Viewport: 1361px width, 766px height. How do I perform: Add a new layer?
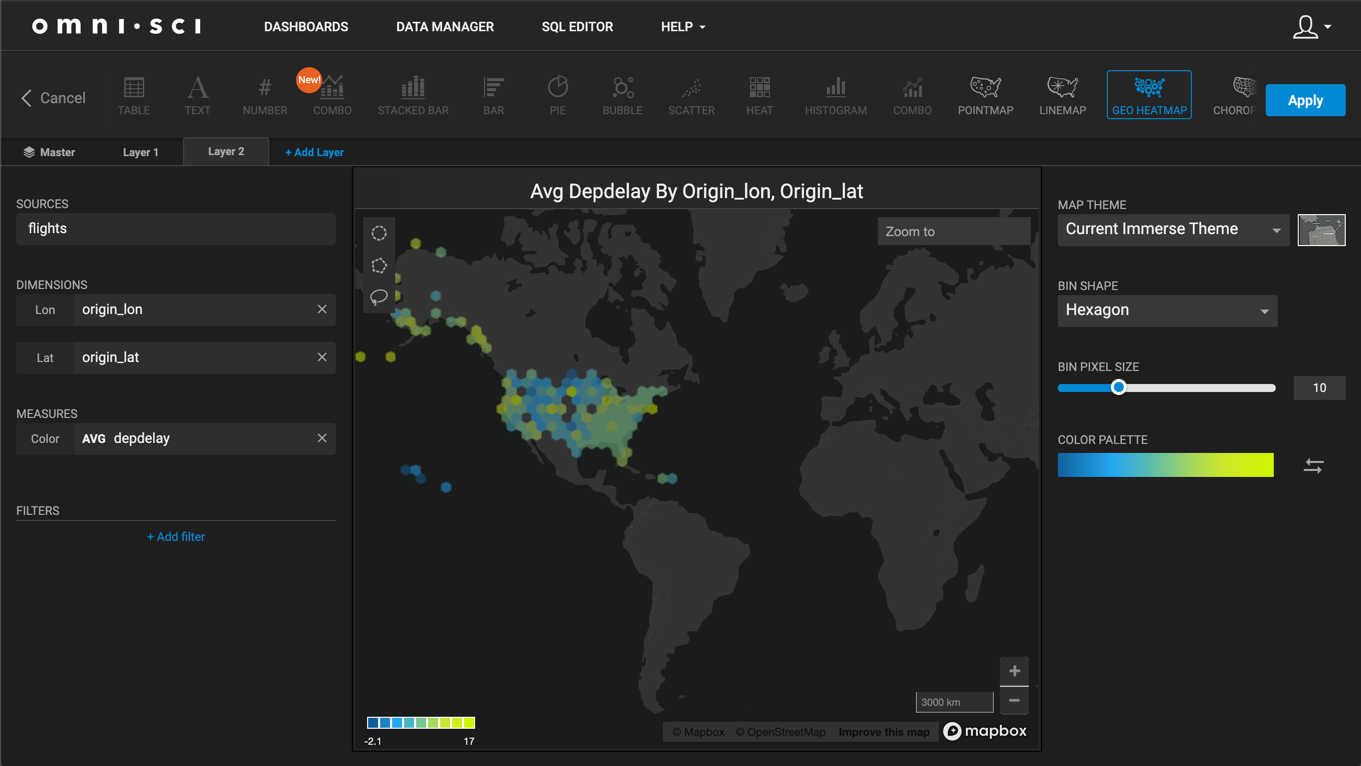tap(314, 152)
